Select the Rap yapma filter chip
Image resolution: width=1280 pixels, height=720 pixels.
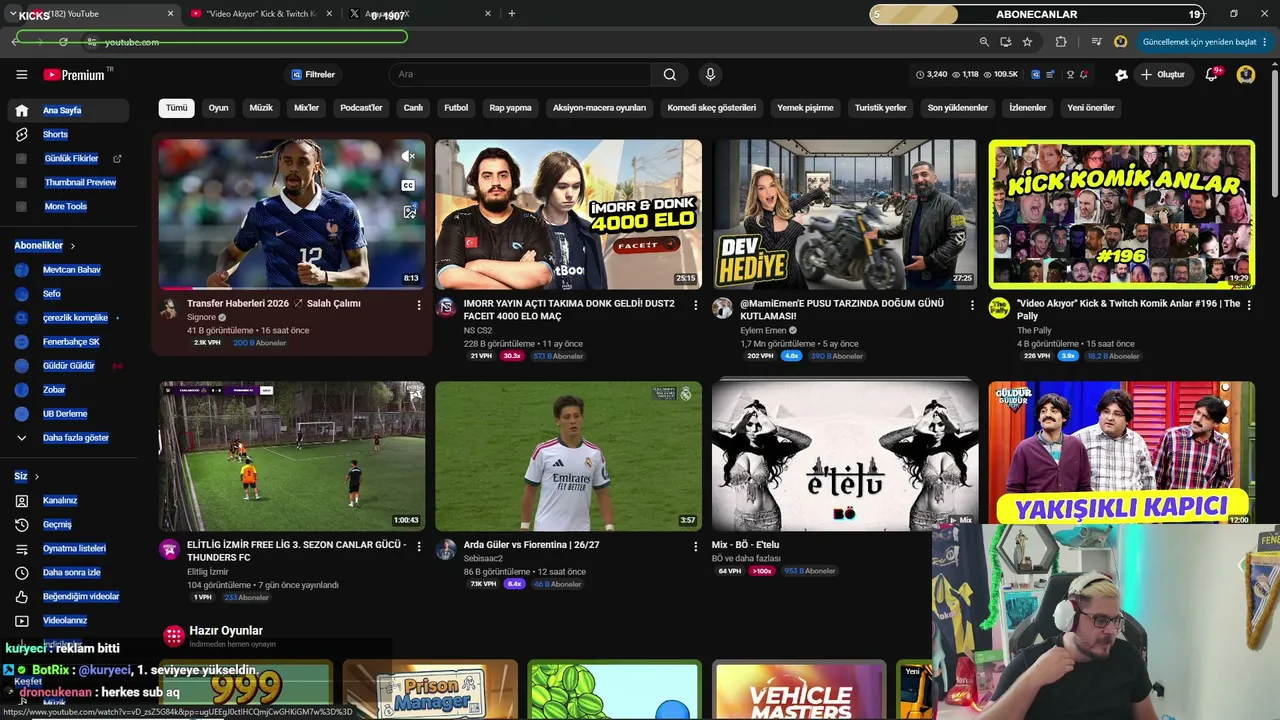510,108
